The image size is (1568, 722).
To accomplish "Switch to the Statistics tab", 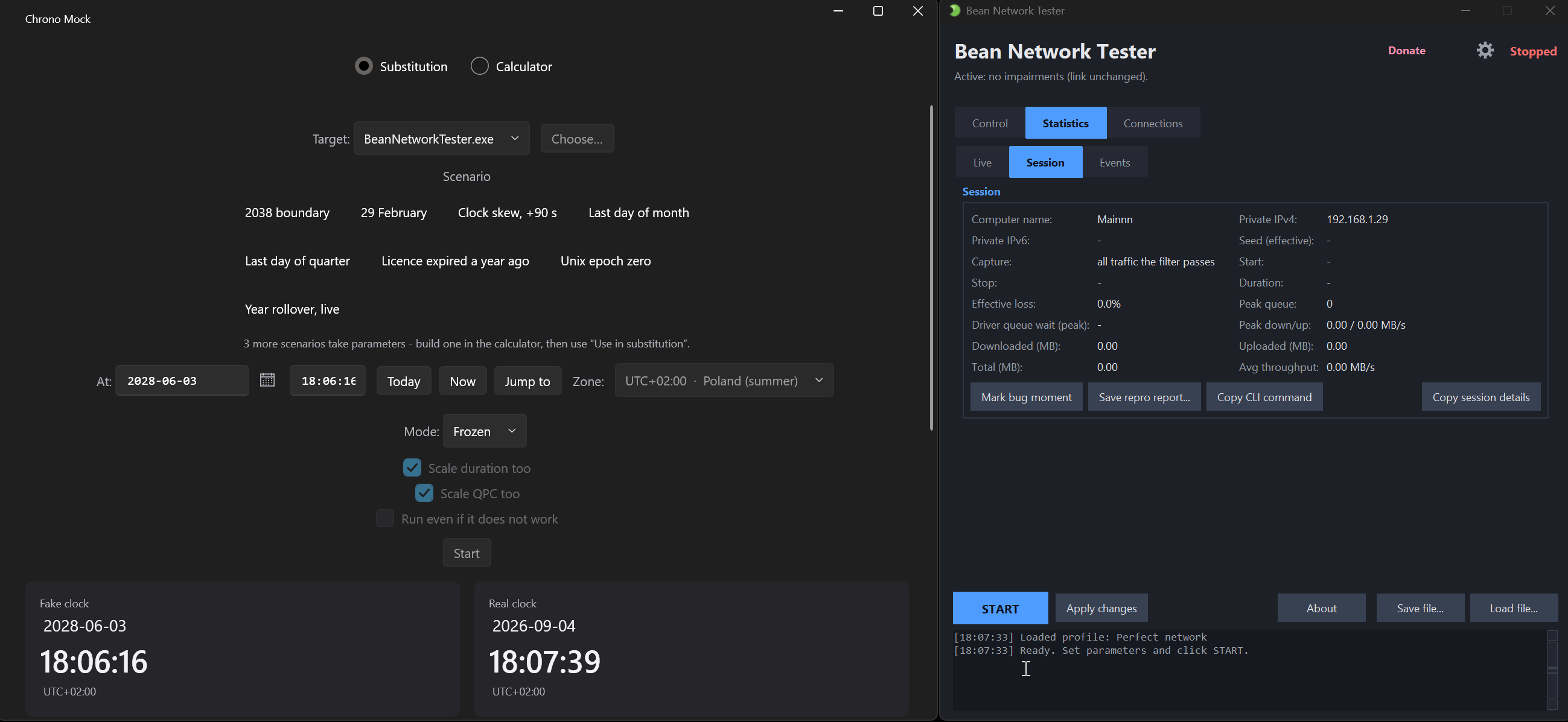I will point(1065,123).
